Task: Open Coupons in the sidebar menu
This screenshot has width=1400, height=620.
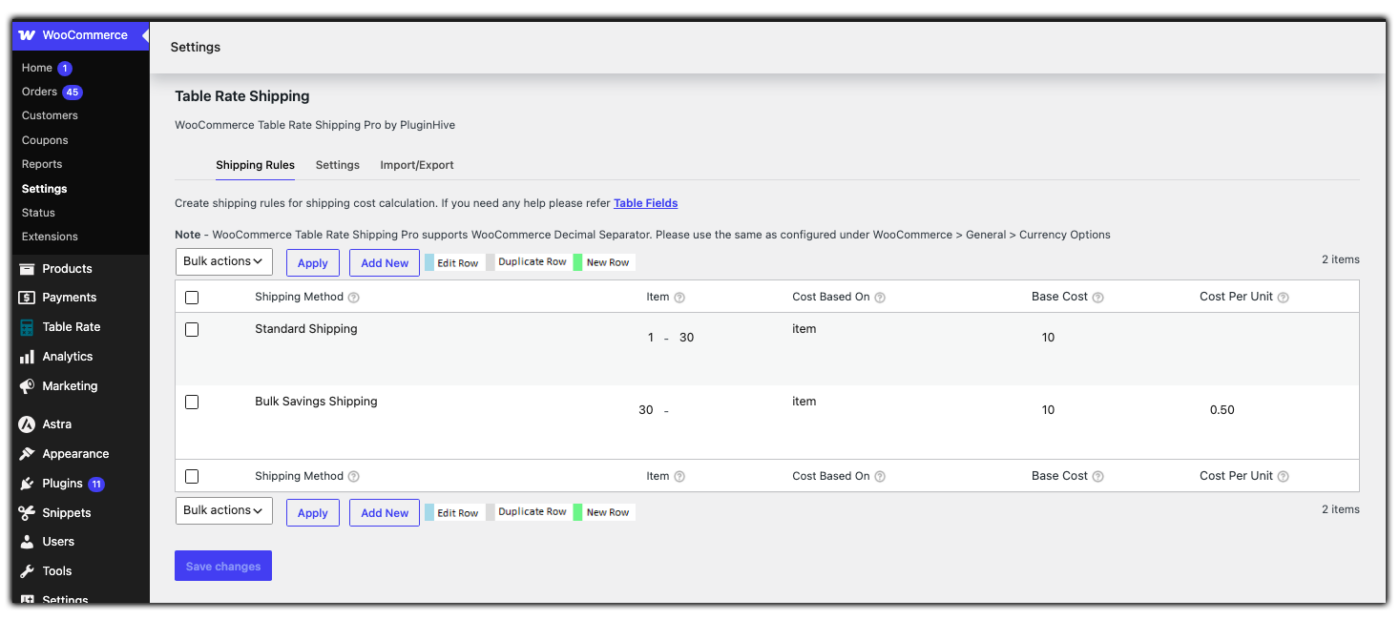Action: tap(45, 141)
